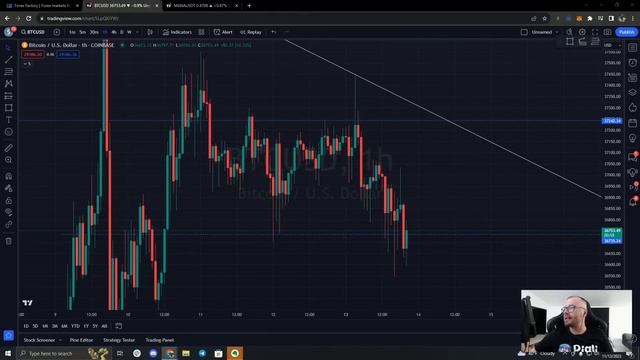Viewport: 640px width, 360px height.
Task: Open the notifications bell in right sidebar
Action: click(x=632, y=202)
